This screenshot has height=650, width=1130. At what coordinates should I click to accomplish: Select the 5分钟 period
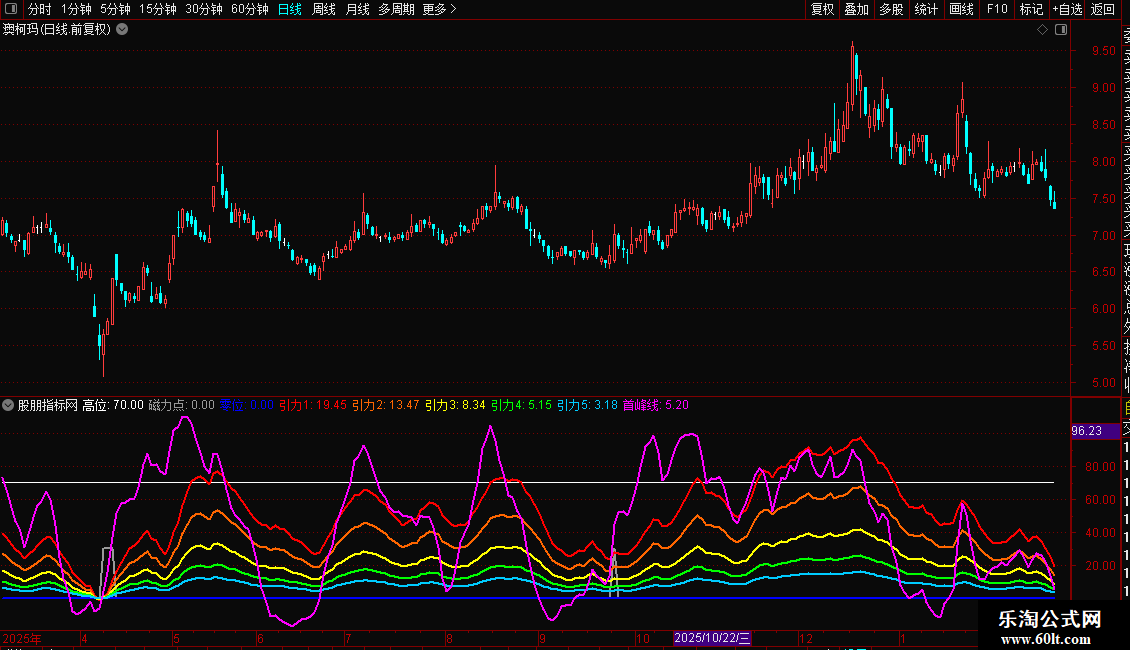click(x=115, y=9)
